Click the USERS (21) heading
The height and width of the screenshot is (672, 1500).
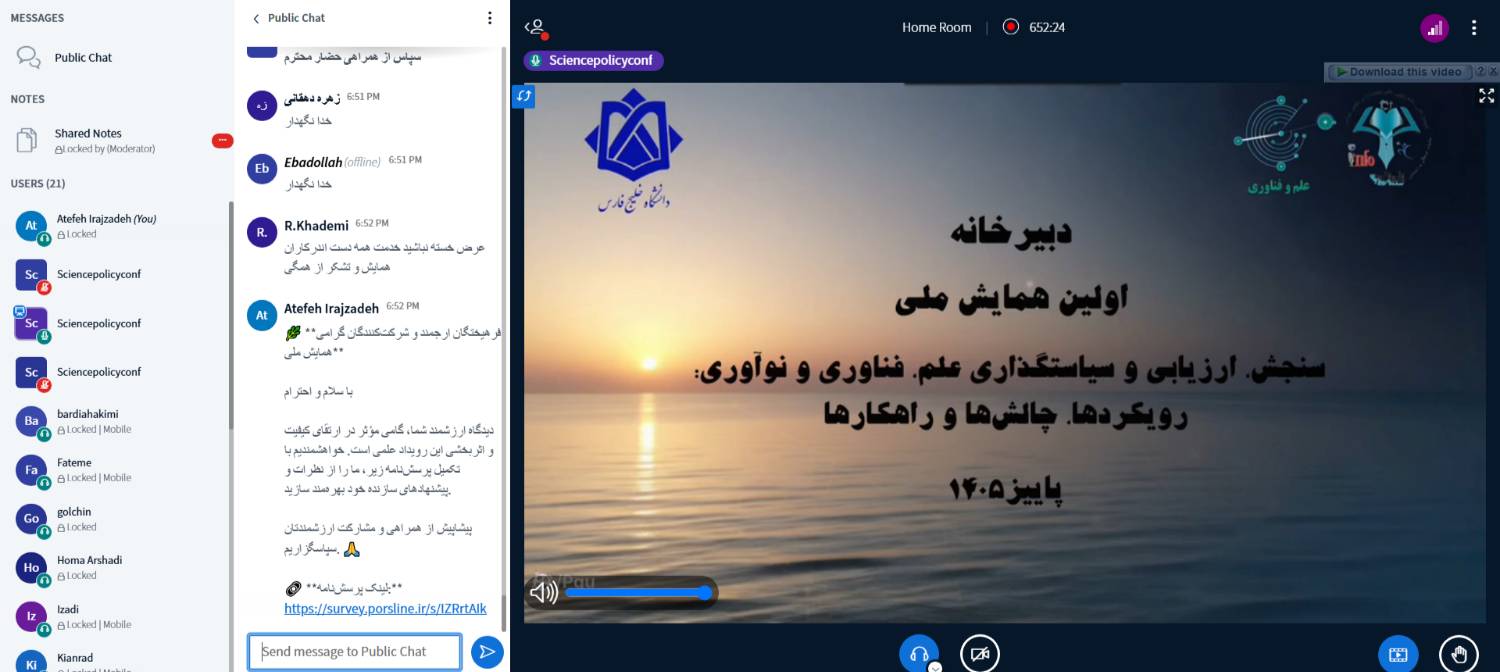tap(38, 184)
